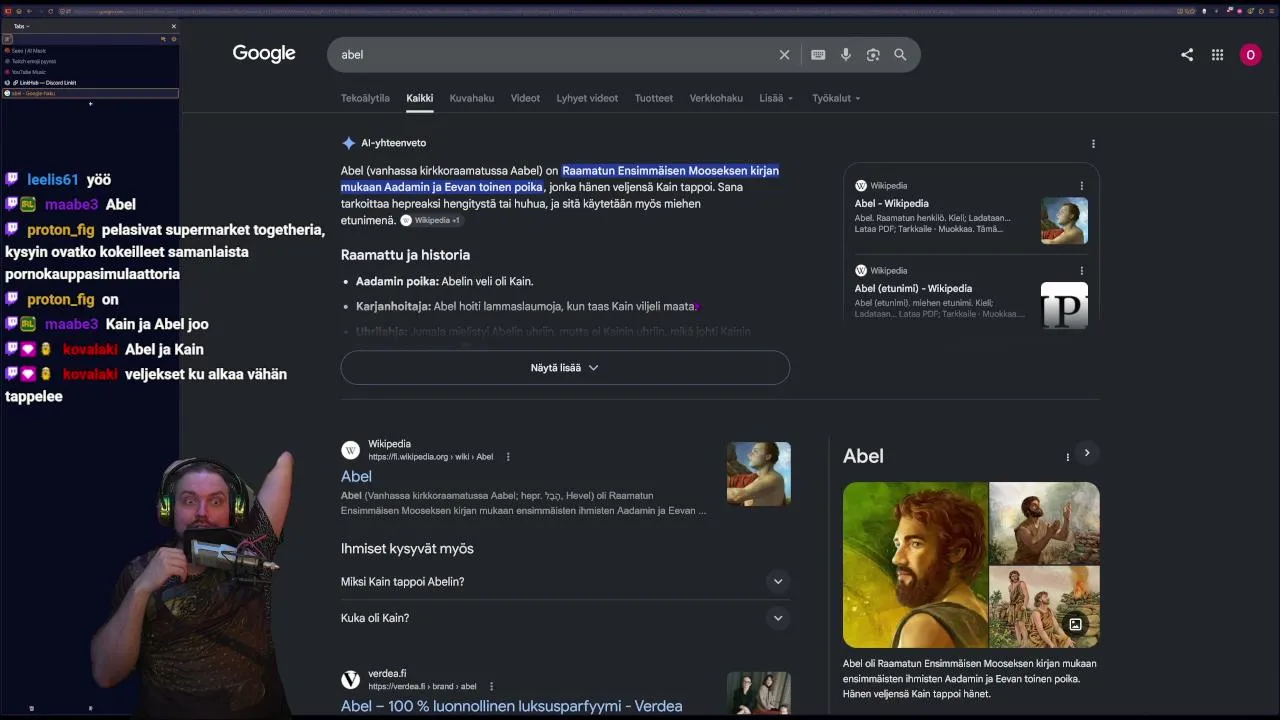Image resolution: width=1280 pixels, height=720 pixels.
Task: Open the Abel knowledge panel three-dot menu
Action: (x=1068, y=457)
